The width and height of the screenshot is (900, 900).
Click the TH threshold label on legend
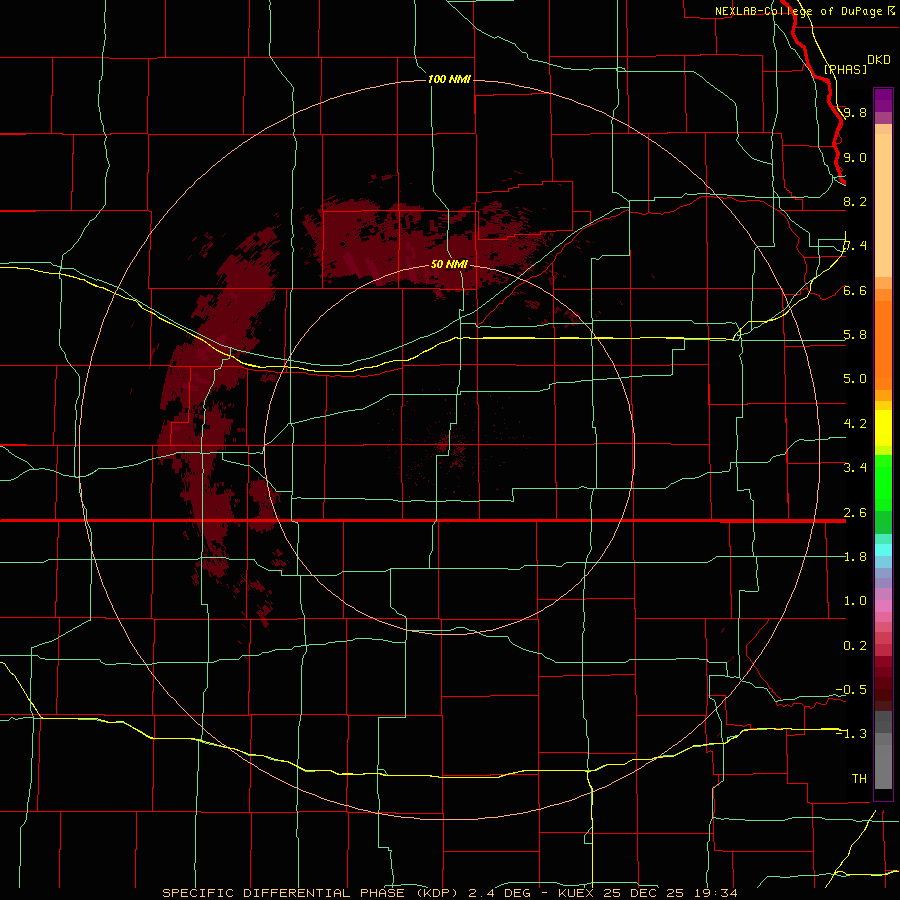click(x=859, y=779)
